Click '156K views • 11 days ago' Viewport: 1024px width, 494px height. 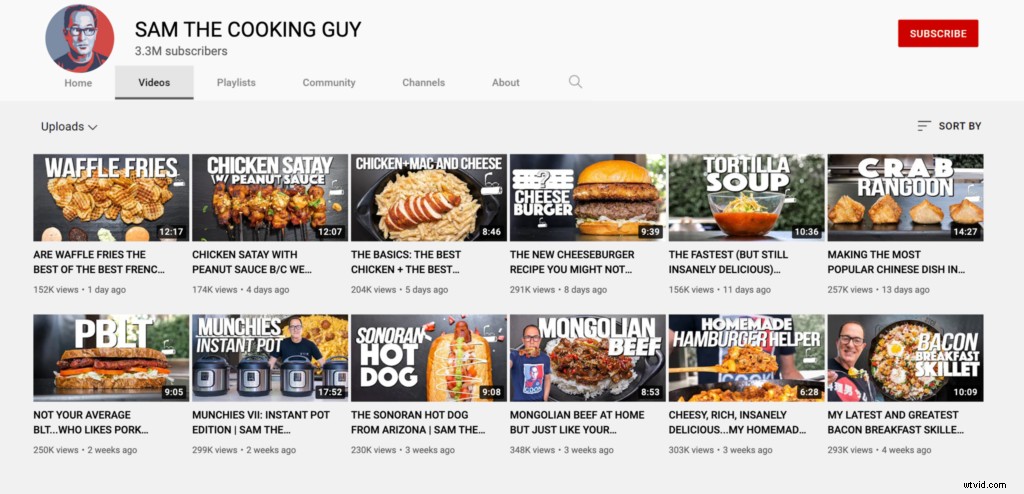720,289
